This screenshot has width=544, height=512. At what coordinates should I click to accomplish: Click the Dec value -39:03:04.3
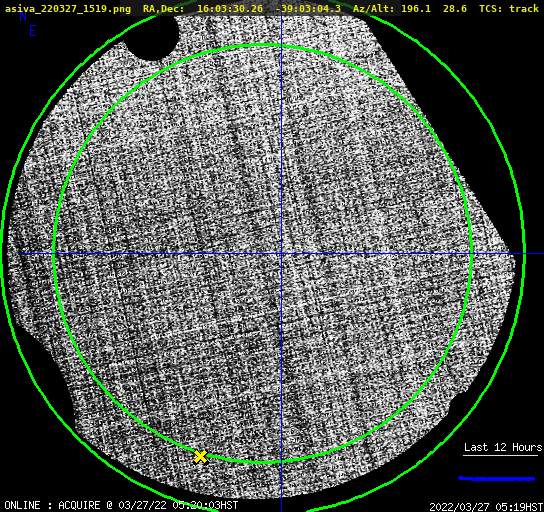(308, 9)
